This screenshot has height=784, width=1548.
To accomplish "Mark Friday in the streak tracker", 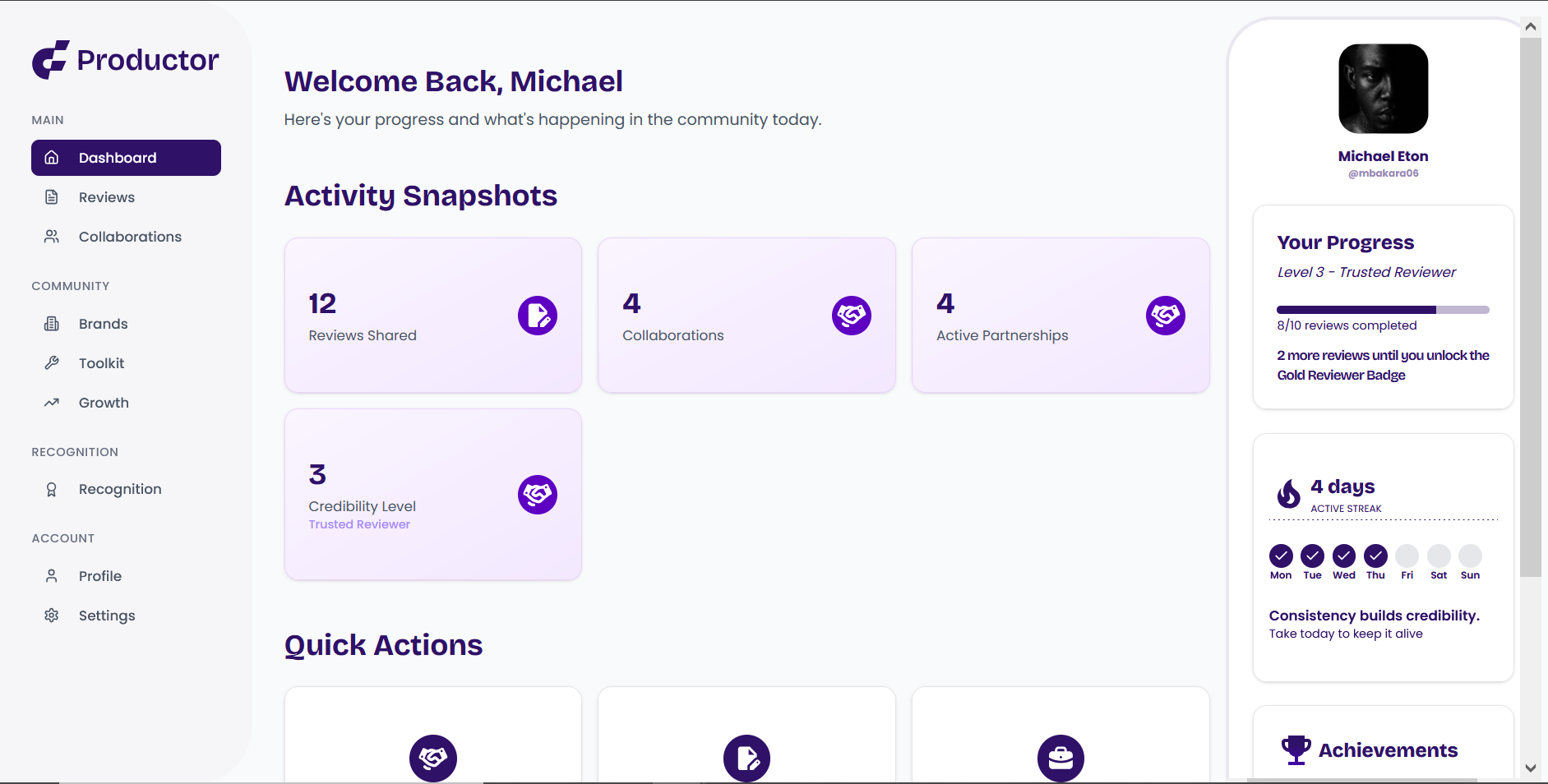I will point(1407,556).
